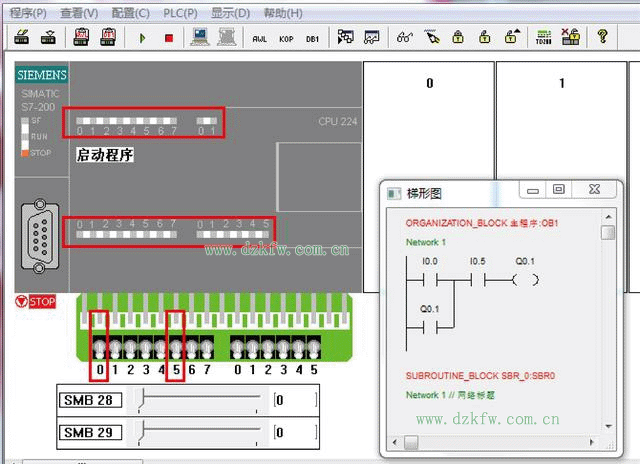Flip input switch 7 in first group
The width and height of the screenshot is (640, 464).
206,347
